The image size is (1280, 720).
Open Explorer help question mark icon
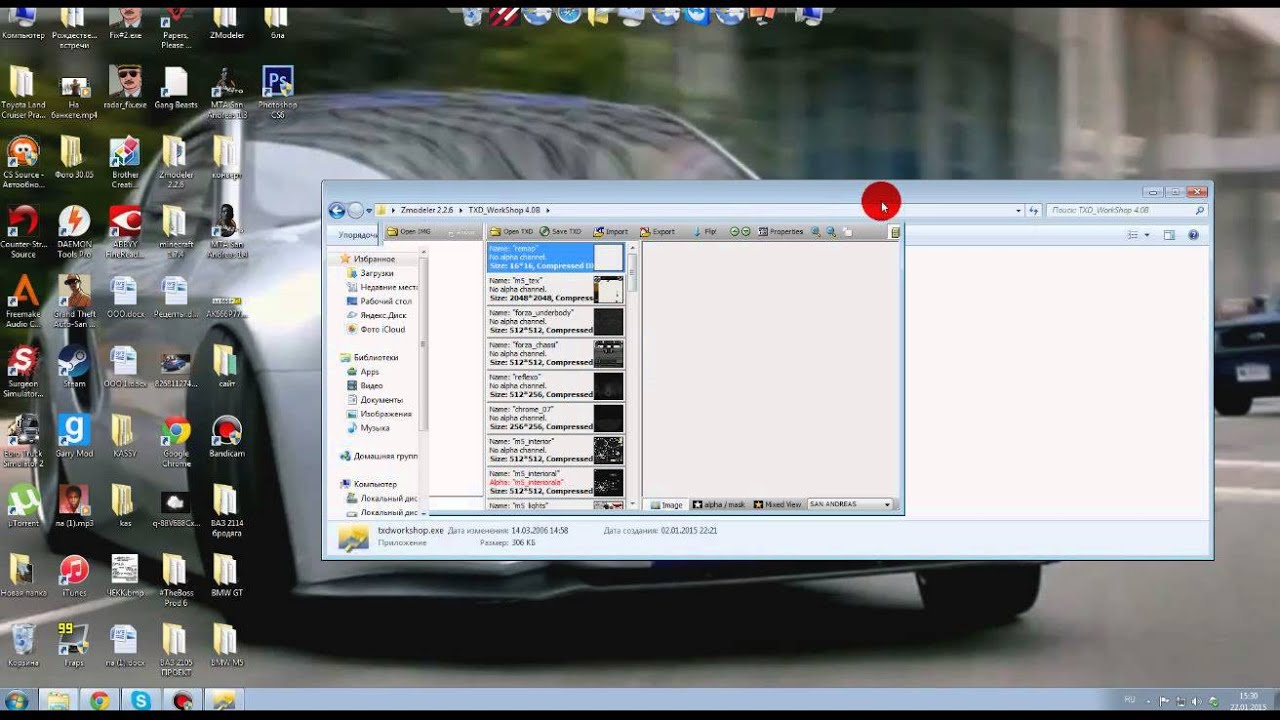[x=1193, y=235]
